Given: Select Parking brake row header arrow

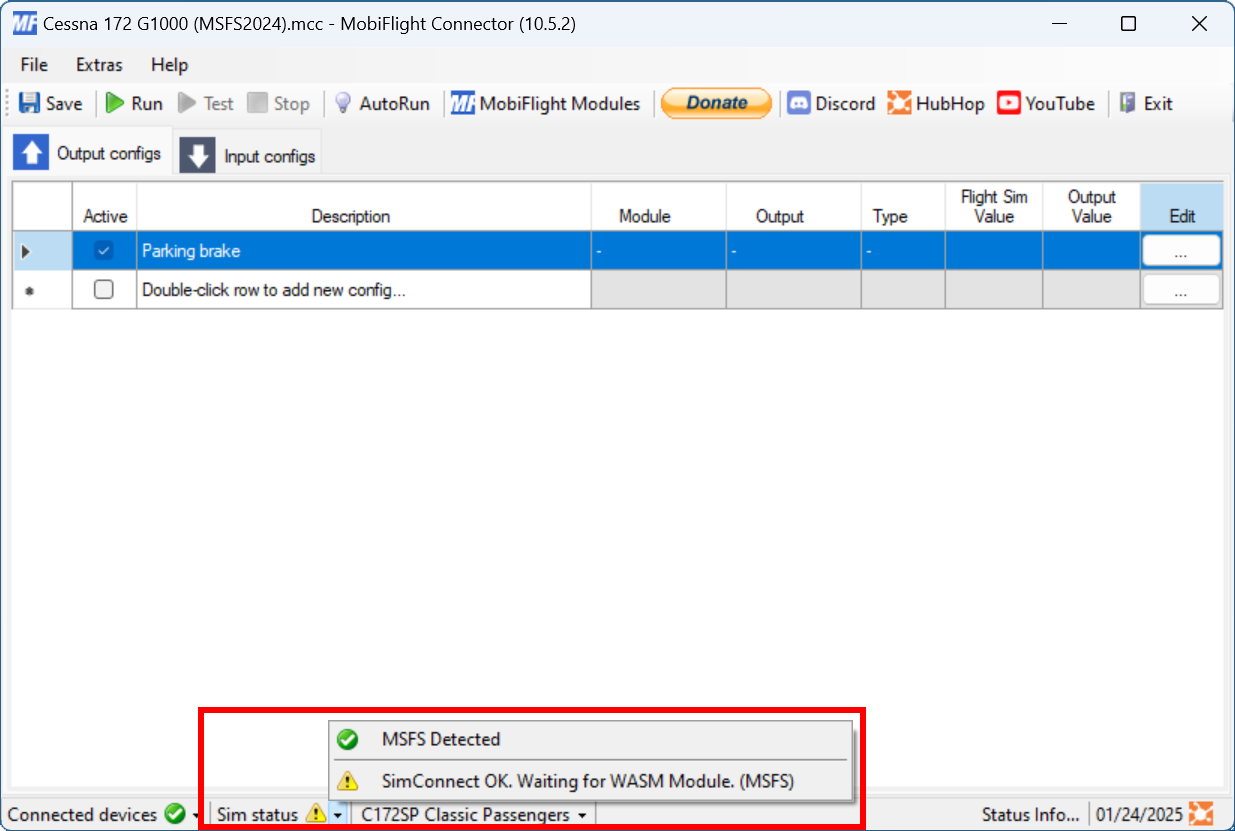Looking at the screenshot, I should 42,251.
